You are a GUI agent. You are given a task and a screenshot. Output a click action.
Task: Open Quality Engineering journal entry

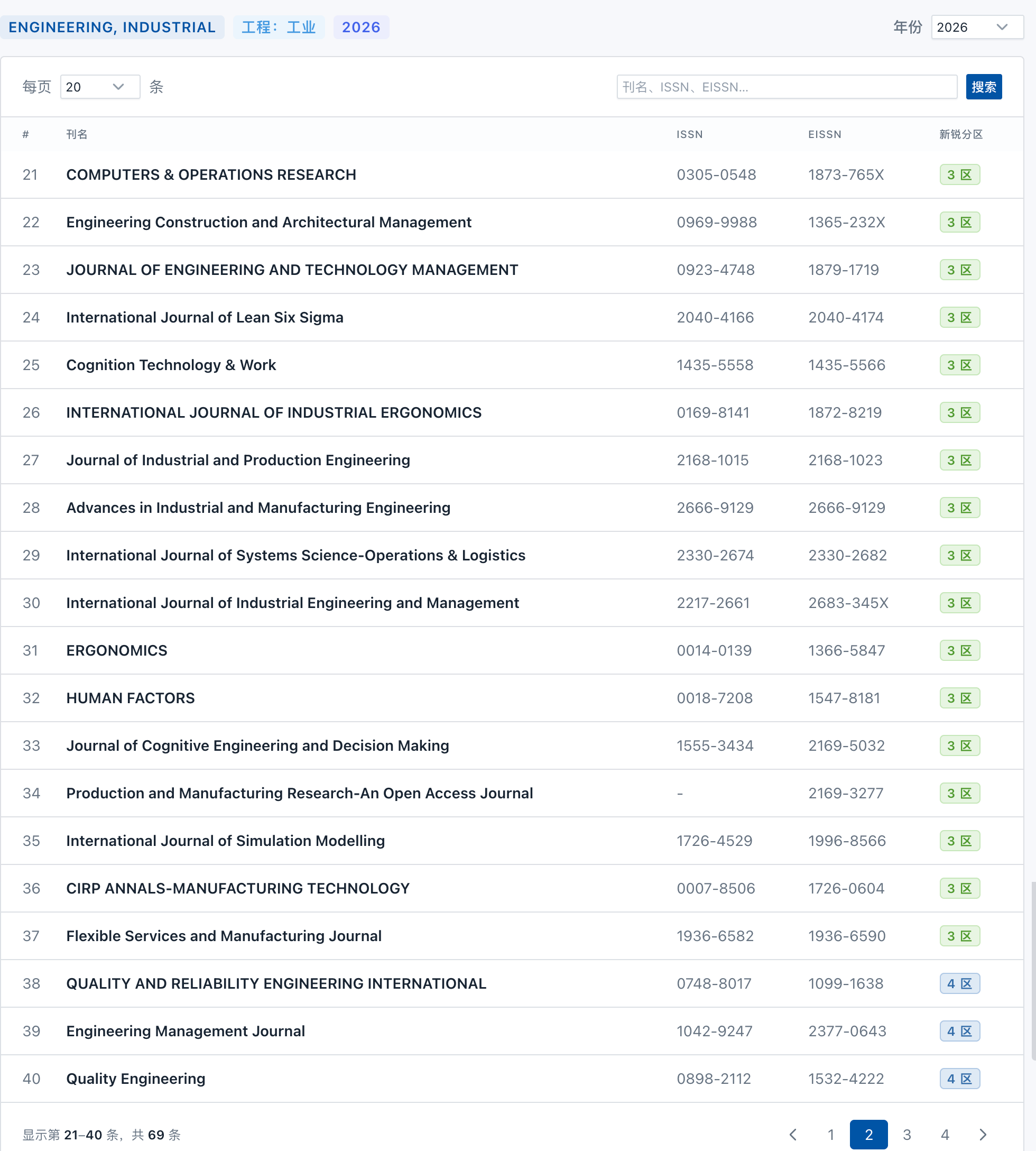(135, 1079)
